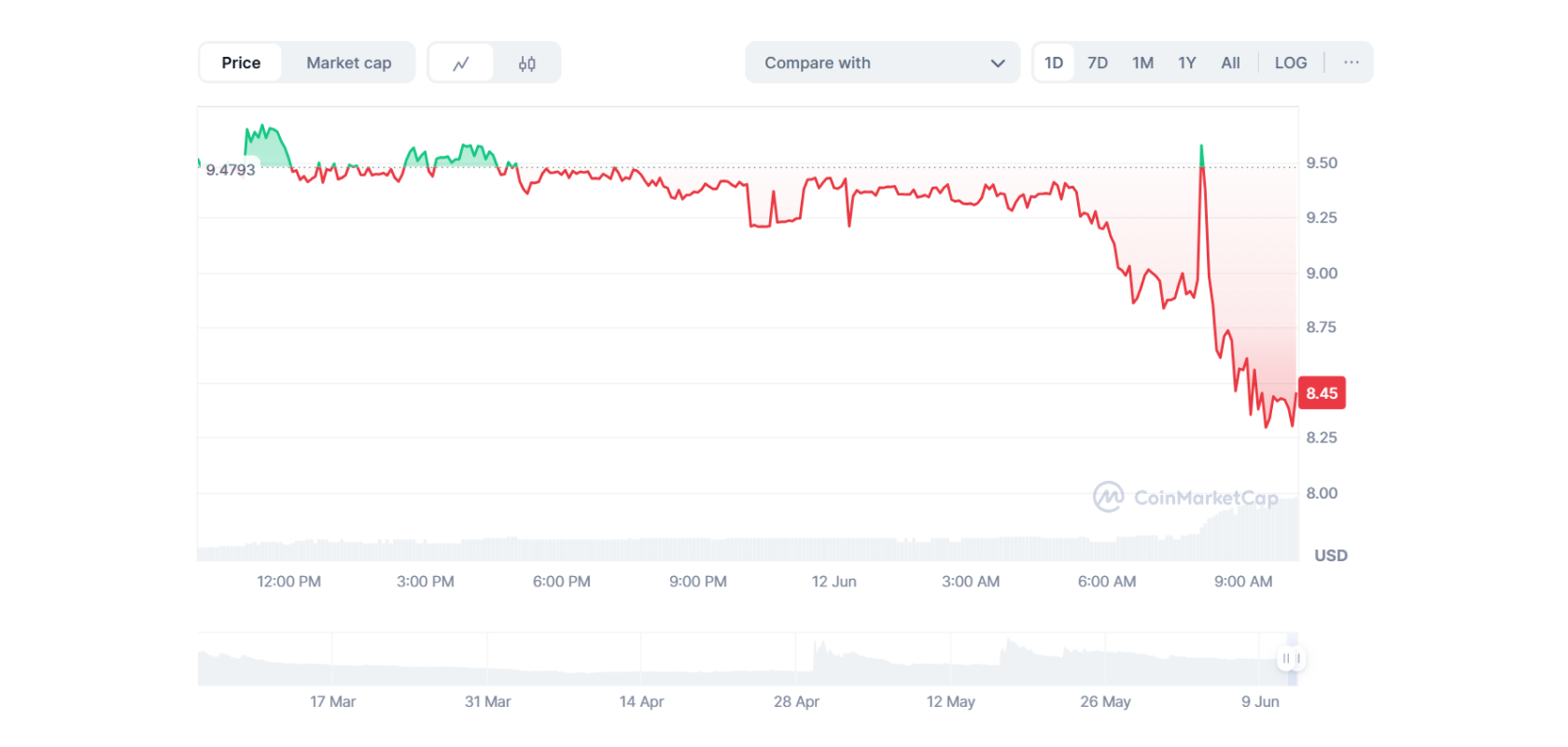This screenshot has width=1568, height=747.
Task: Click the 28 Apr overview date label
Action: tap(796, 701)
